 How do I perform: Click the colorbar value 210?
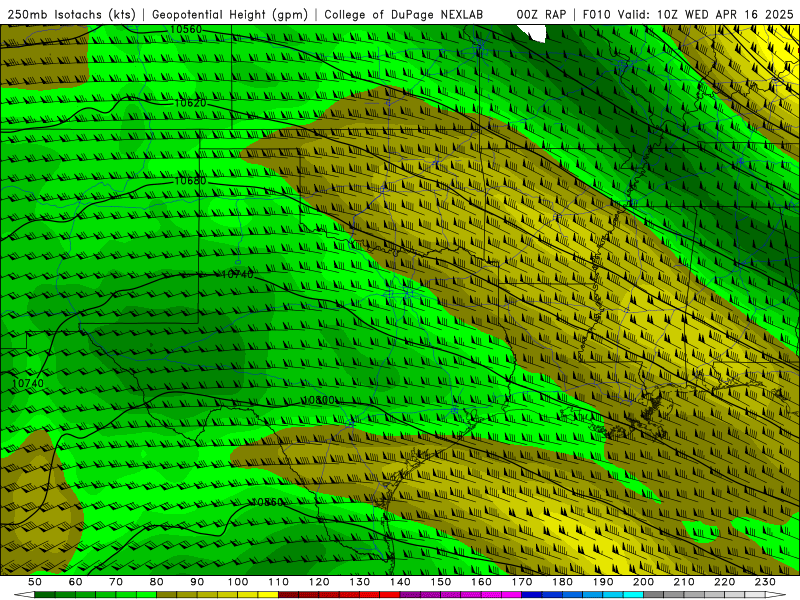[x=684, y=582]
